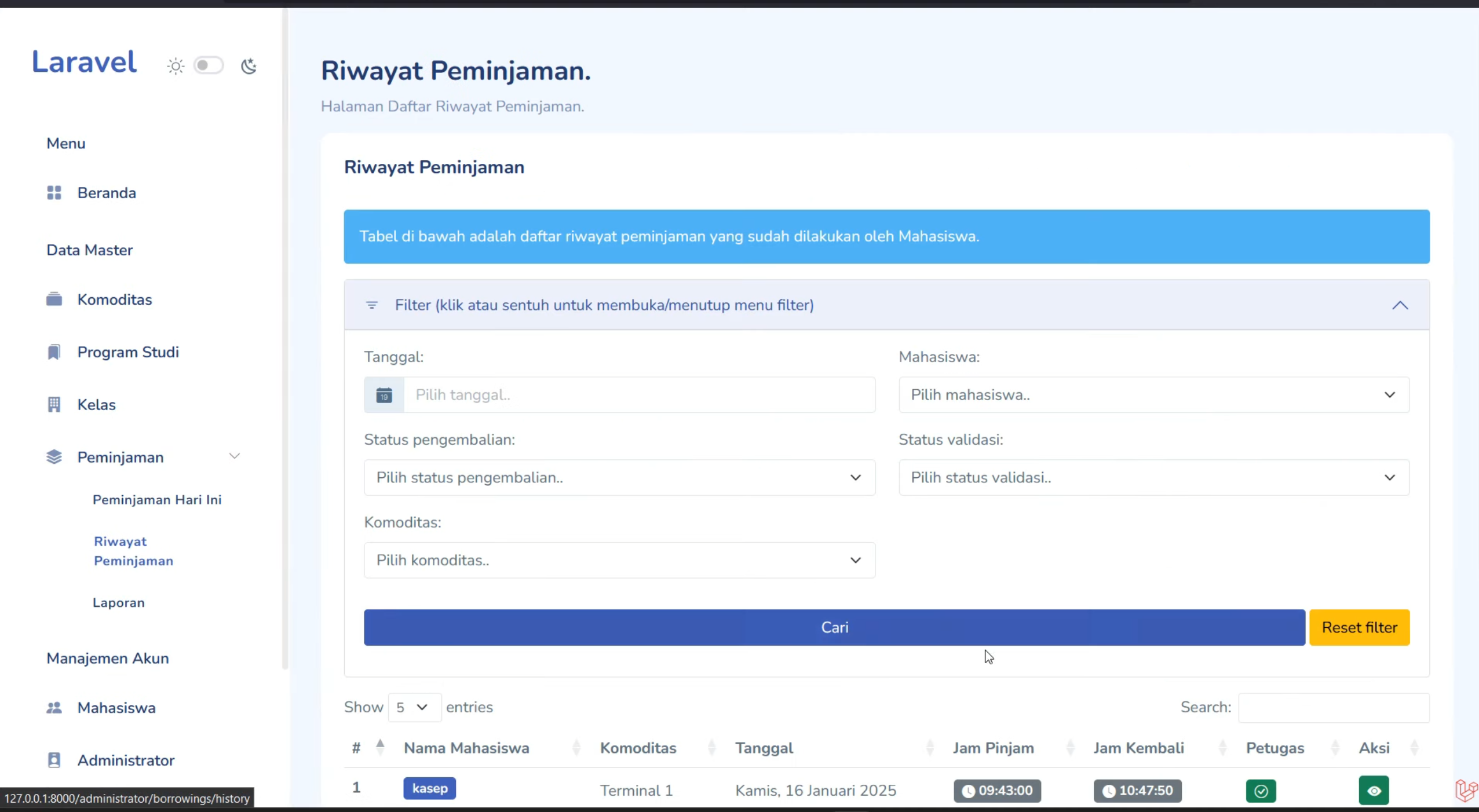This screenshot has height=812, width=1479.
Task: Open Administrator menu item
Action: pos(126,760)
